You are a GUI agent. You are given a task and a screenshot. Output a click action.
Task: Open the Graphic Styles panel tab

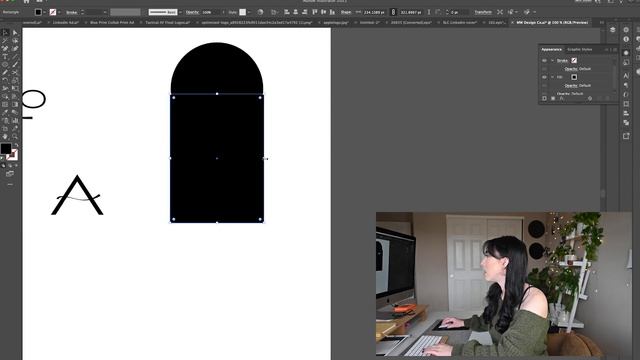point(580,49)
